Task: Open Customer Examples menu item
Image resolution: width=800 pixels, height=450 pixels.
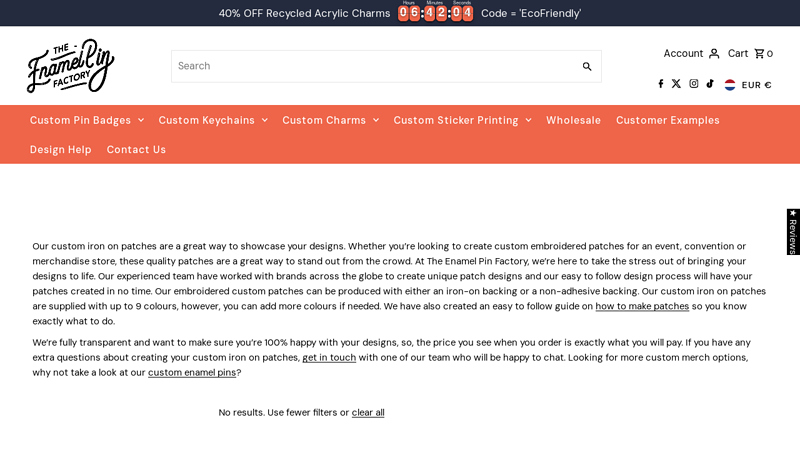Action: 667,120
